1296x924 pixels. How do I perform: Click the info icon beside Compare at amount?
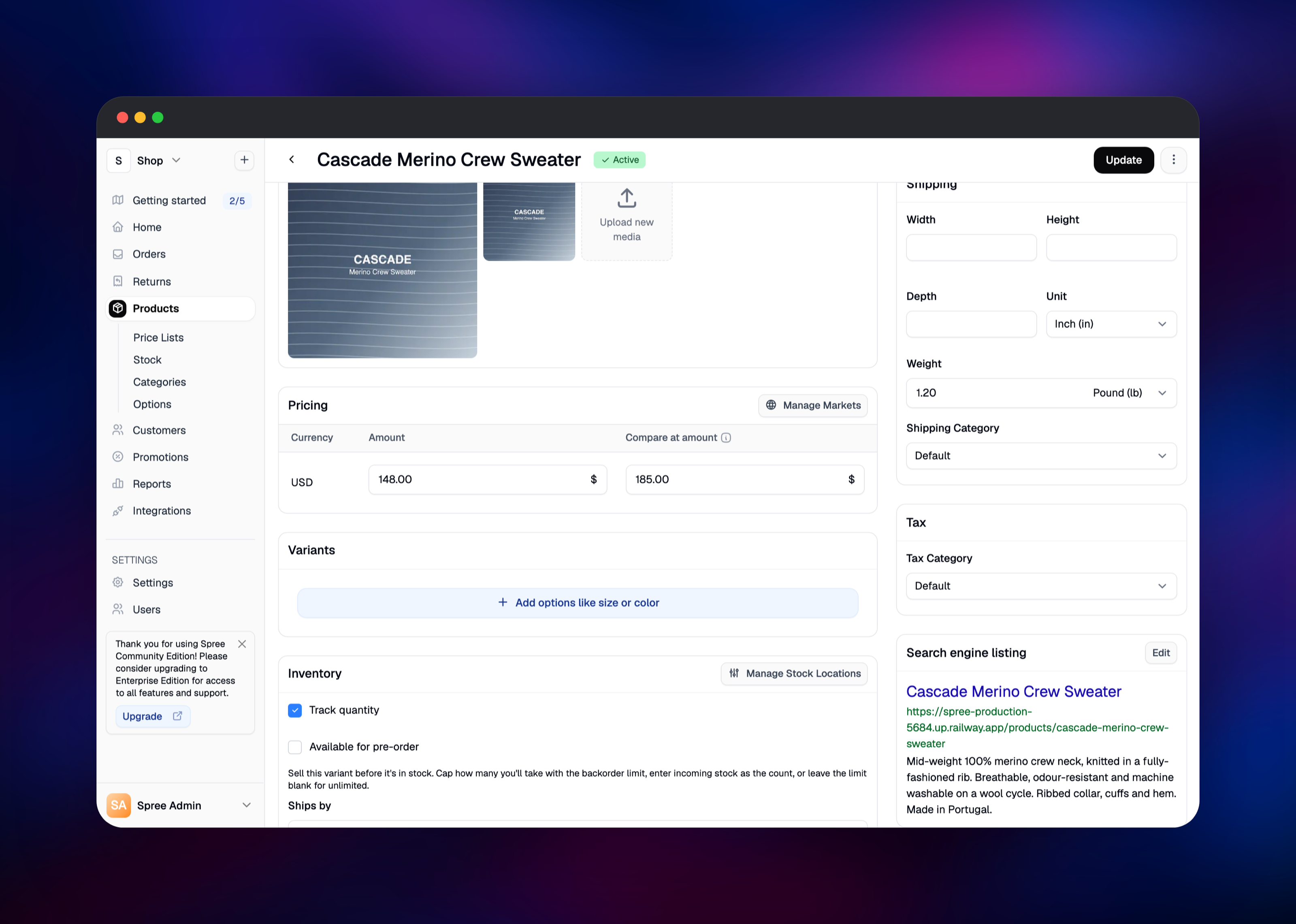[x=726, y=437]
